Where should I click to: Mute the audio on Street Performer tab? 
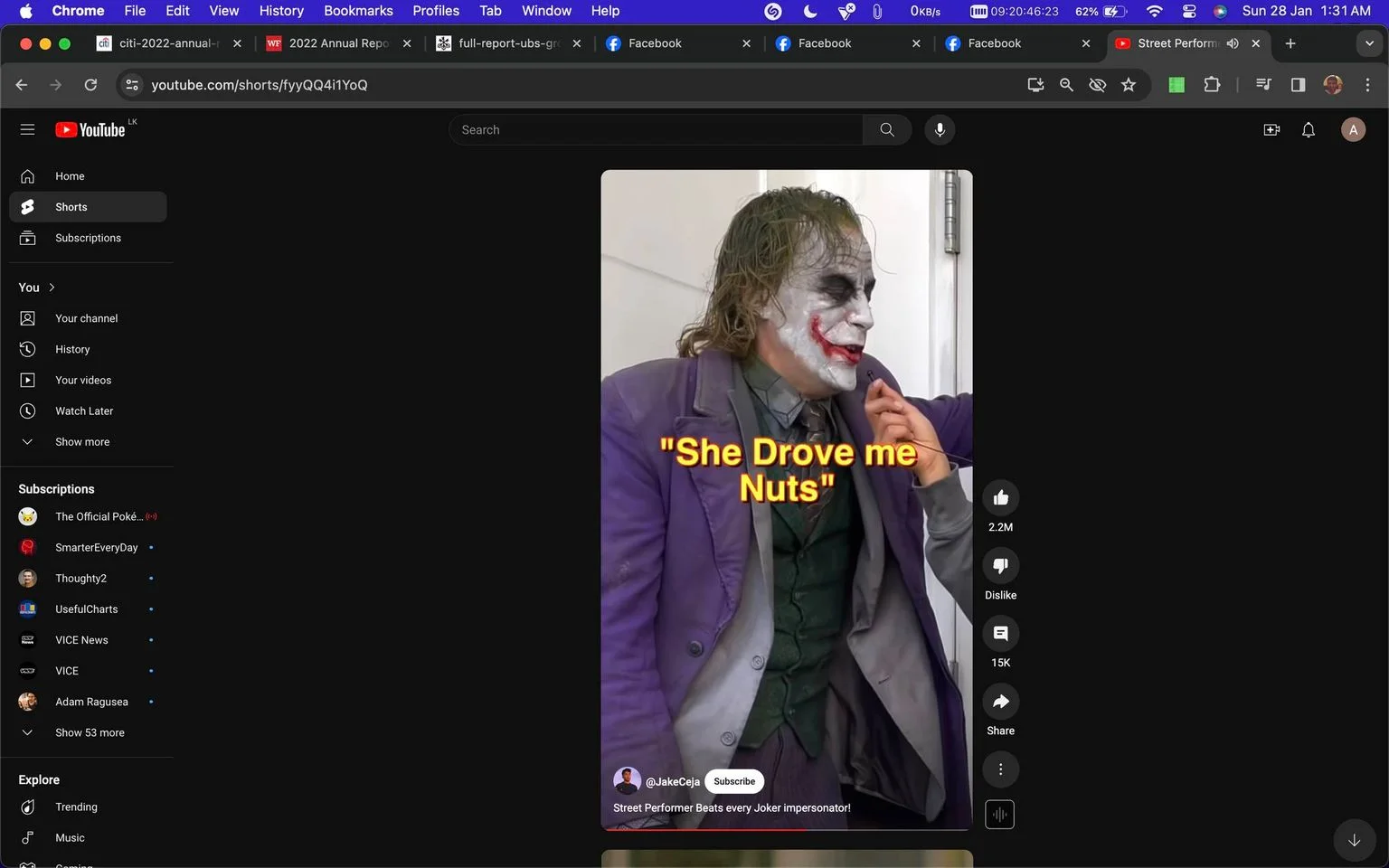(x=1233, y=43)
